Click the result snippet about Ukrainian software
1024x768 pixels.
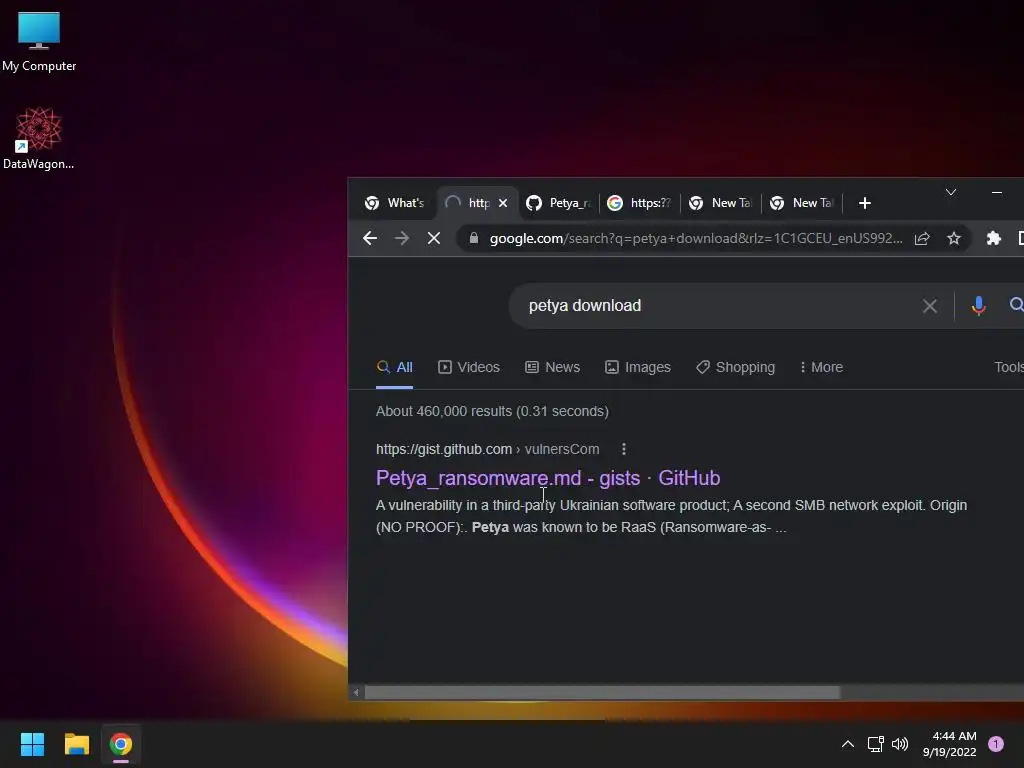[671, 516]
